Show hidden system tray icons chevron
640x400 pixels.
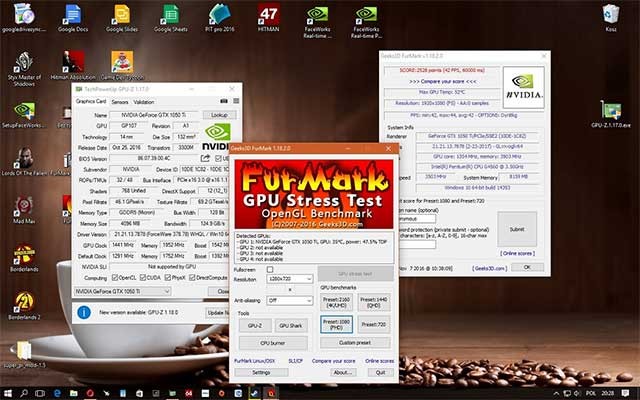pyautogui.click(x=556, y=393)
